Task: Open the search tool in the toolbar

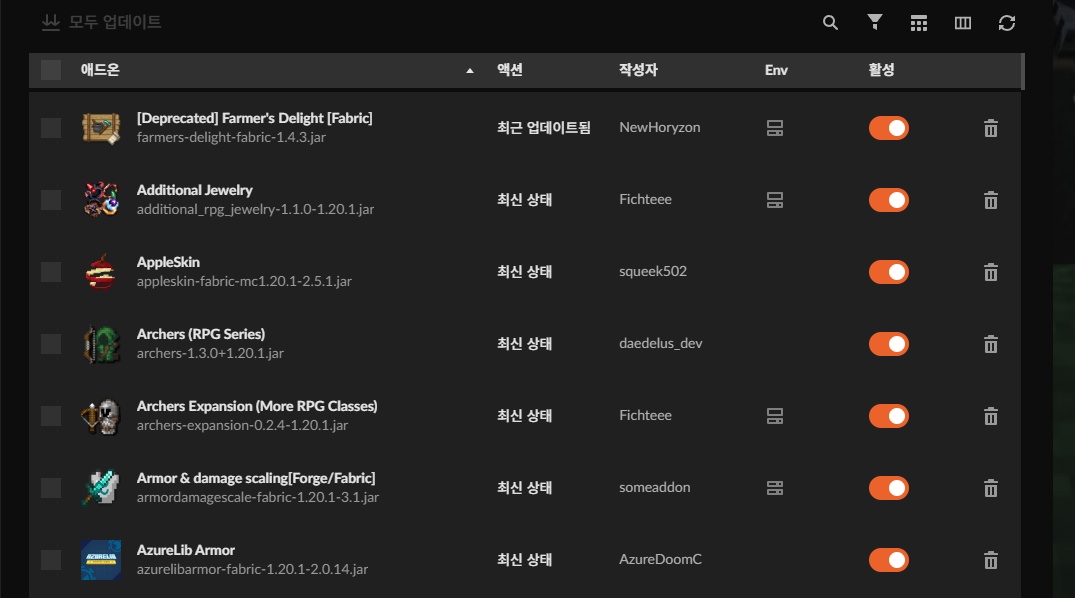Action: click(830, 23)
